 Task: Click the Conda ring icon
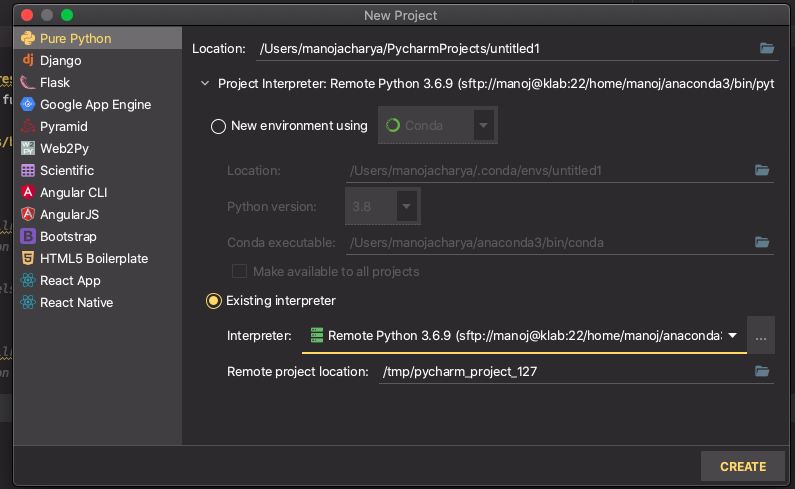click(x=393, y=125)
